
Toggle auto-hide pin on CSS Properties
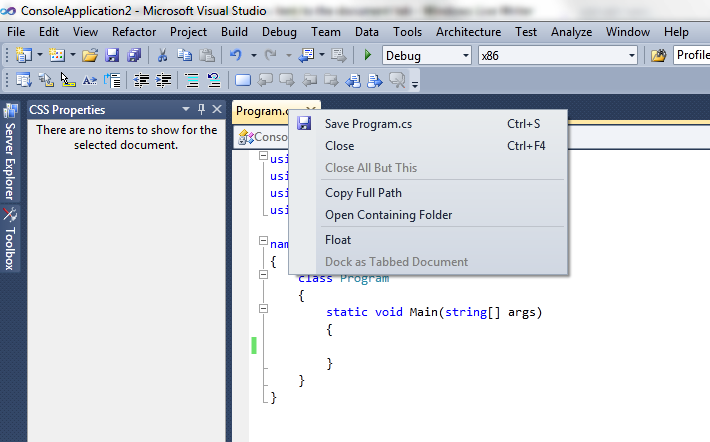tap(201, 109)
